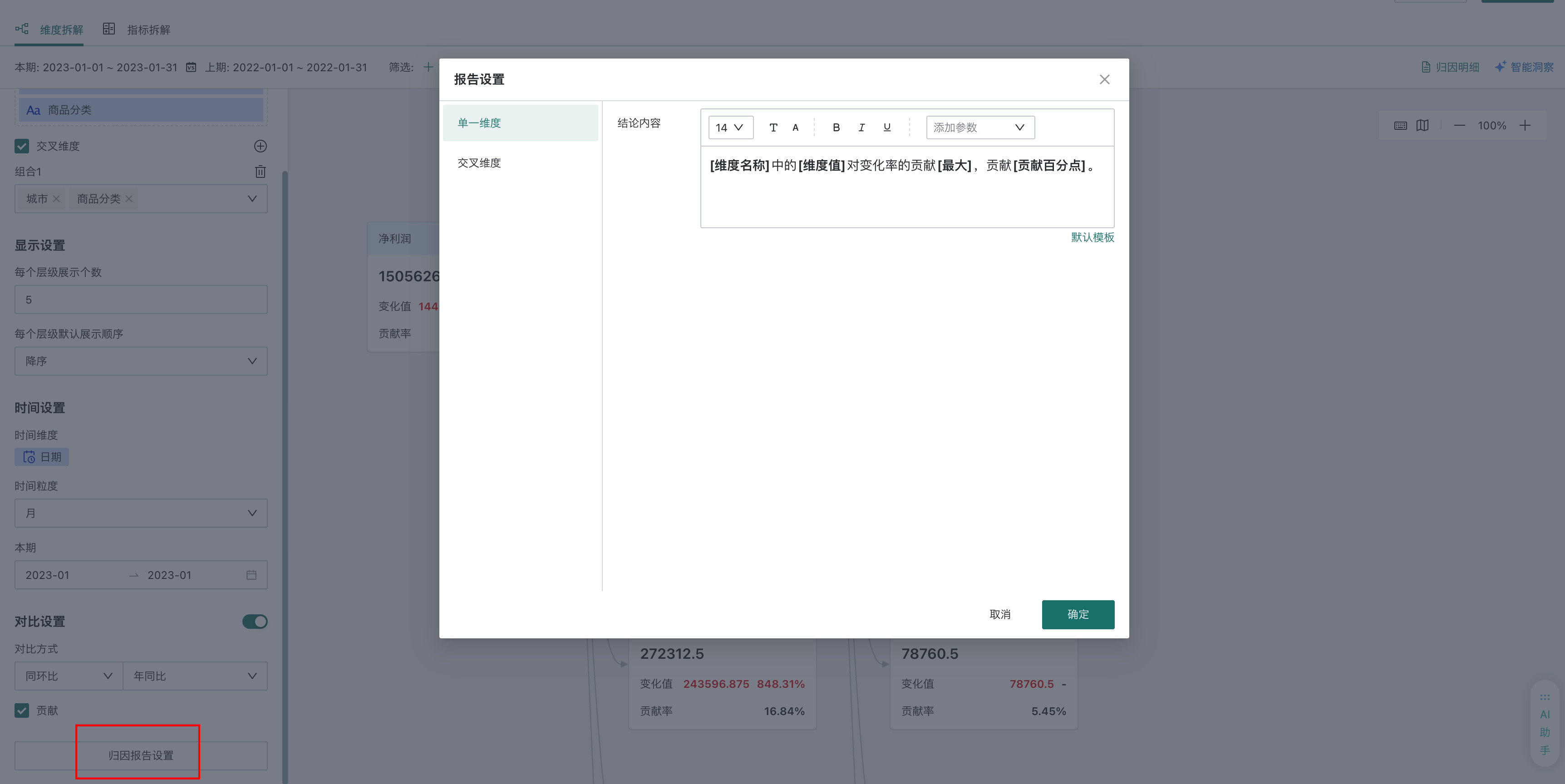
Task: Click the 78760.5 card value
Action: (930, 653)
